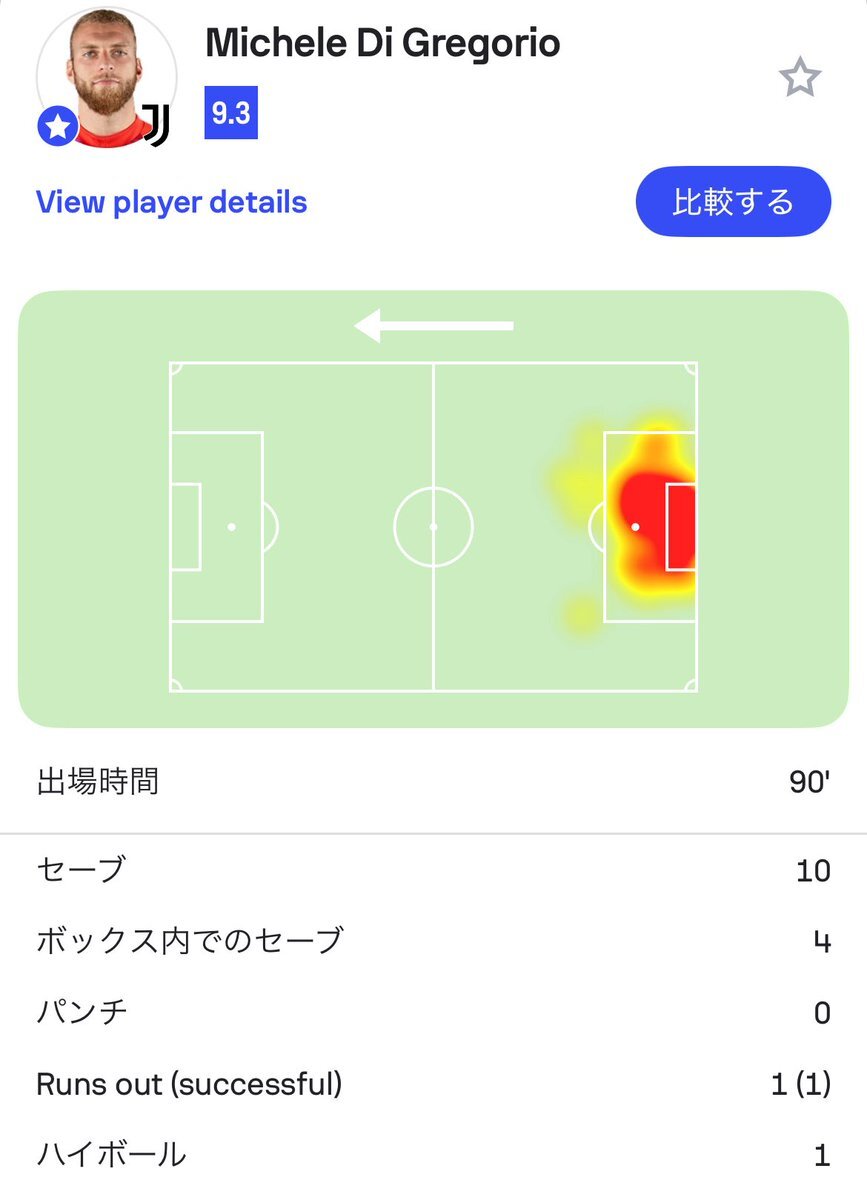Select the セーブ stat row
867x1200 pixels.
[x=433, y=869]
